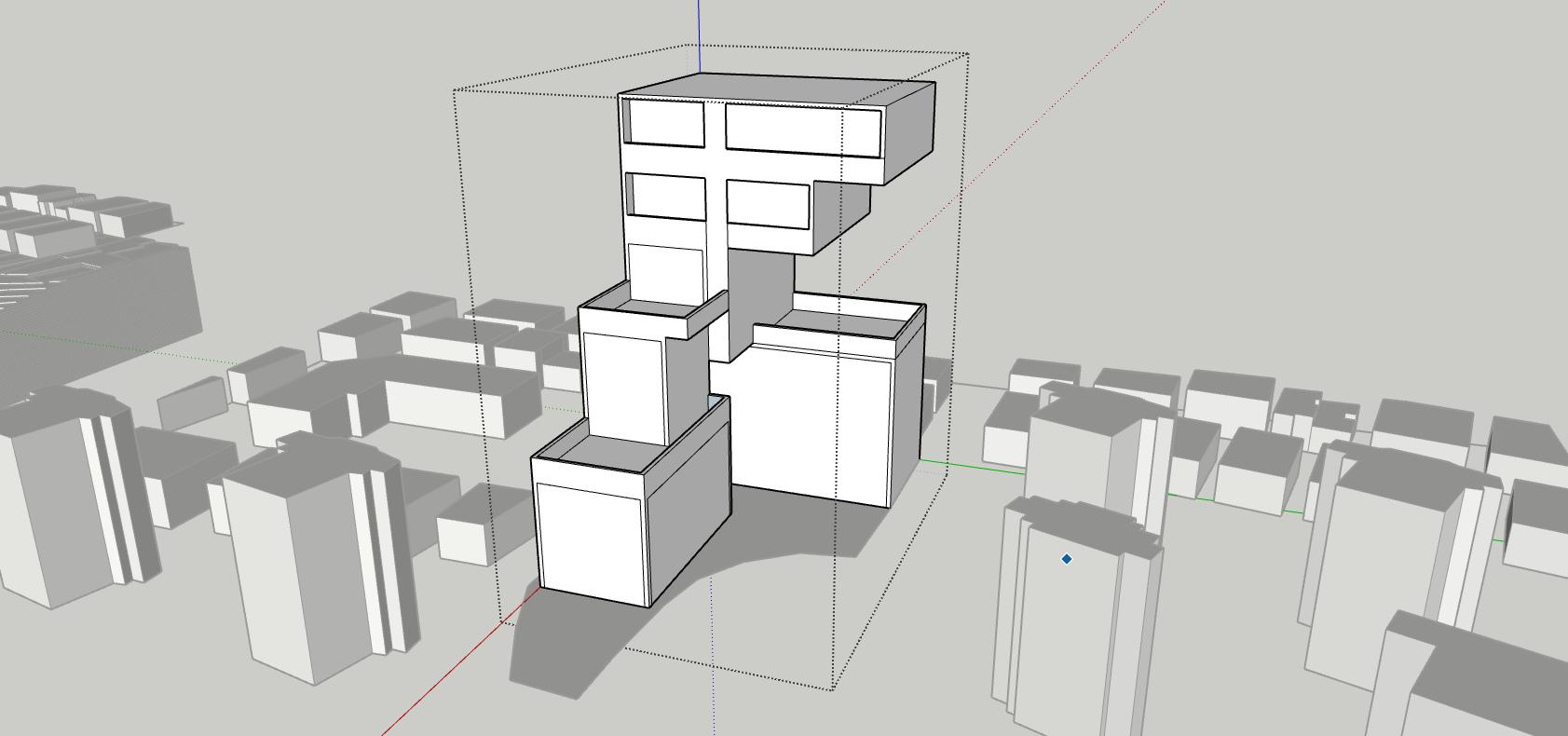Select the tall context tower left of main building

coord(307,559)
